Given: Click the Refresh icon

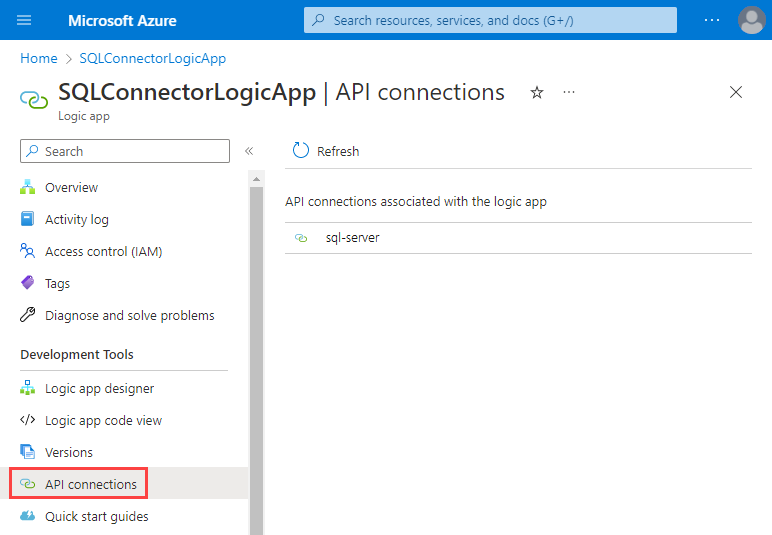Looking at the screenshot, I should point(301,151).
